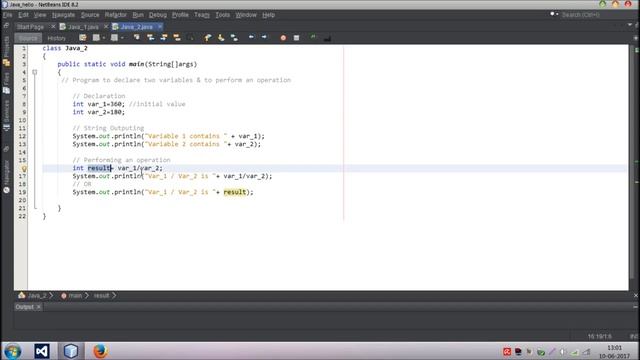This screenshot has width=640, height=360.
Task: Open the Files side panel
Action: [x=6, y=84]
